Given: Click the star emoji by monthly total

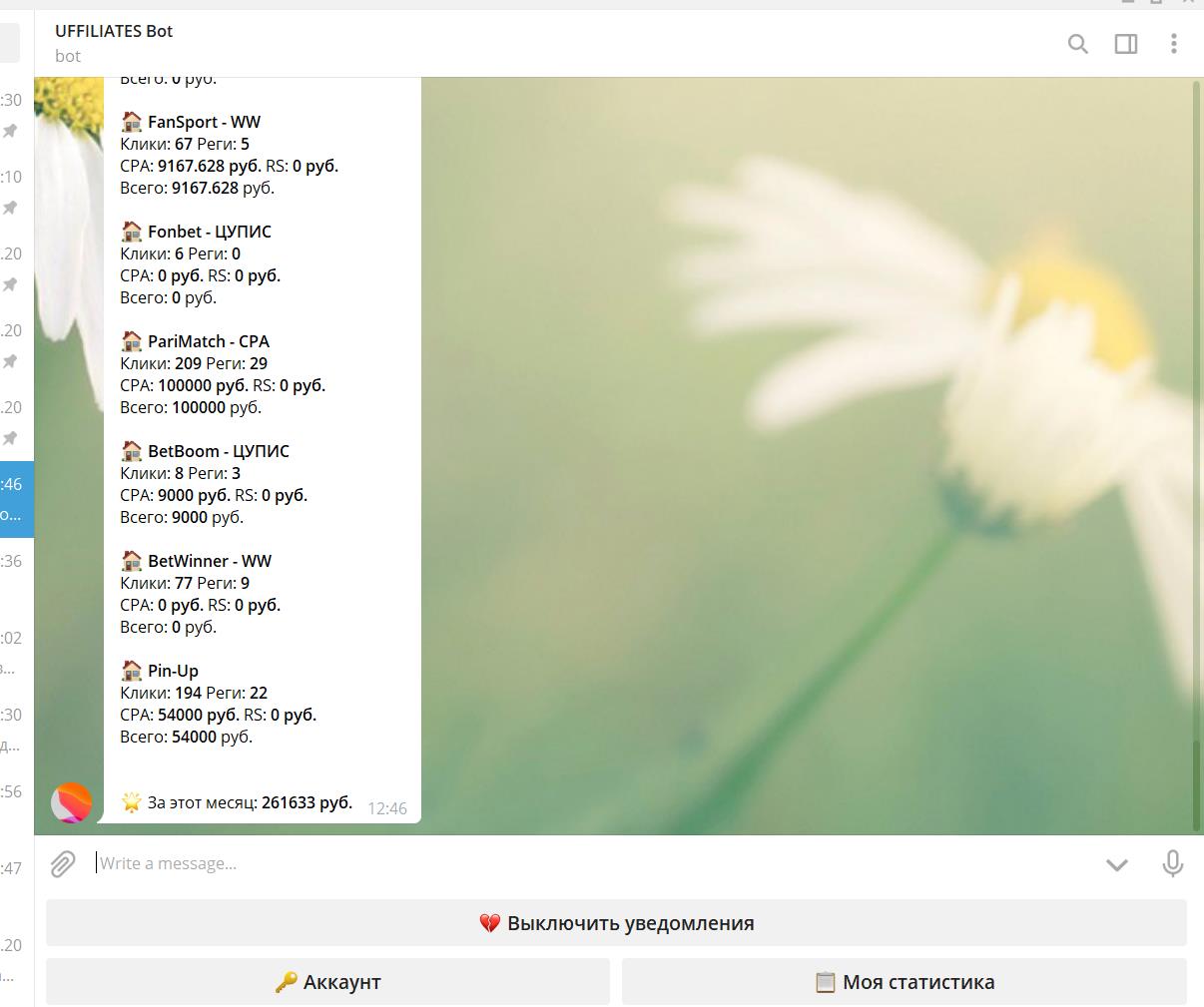Looking at the screenshot, I should point(131,802).
